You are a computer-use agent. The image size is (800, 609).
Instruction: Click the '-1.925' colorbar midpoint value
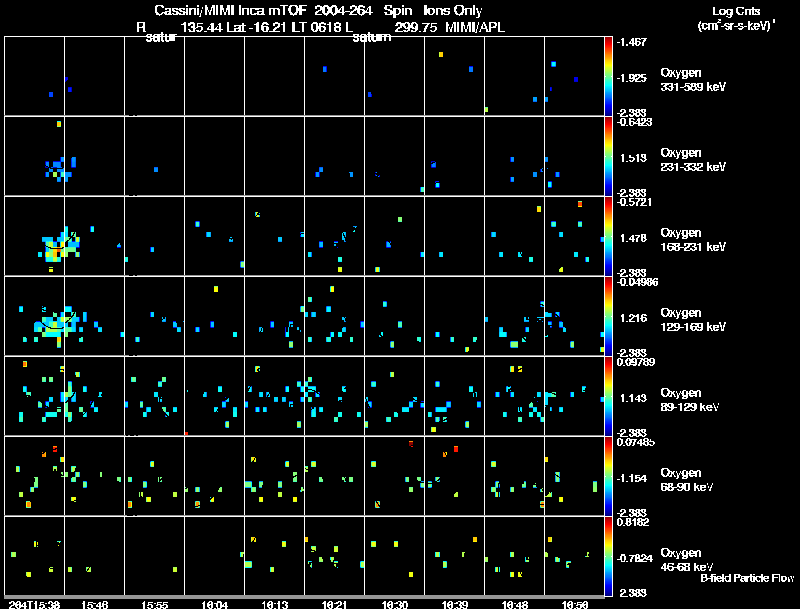(x=632, y=78)
